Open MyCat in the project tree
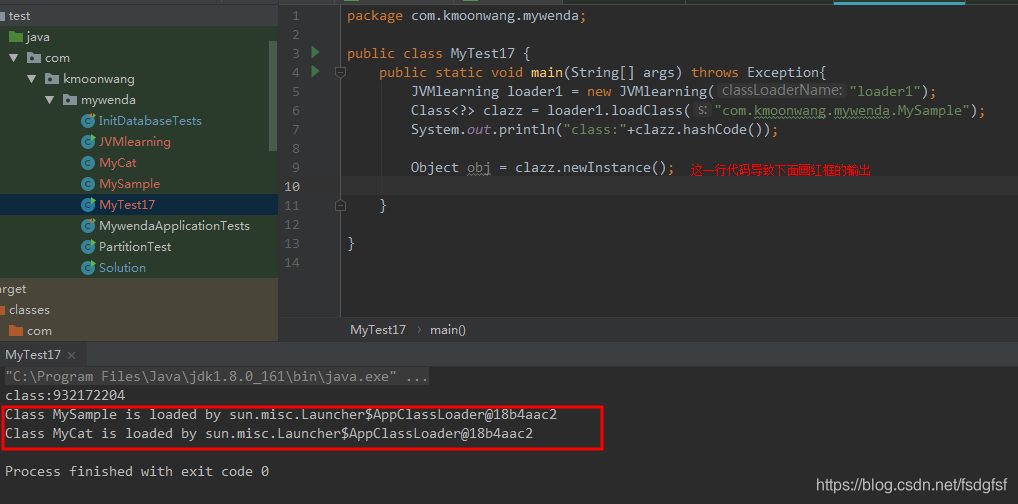The image size is (1018, 504). (x=118, y=162)
